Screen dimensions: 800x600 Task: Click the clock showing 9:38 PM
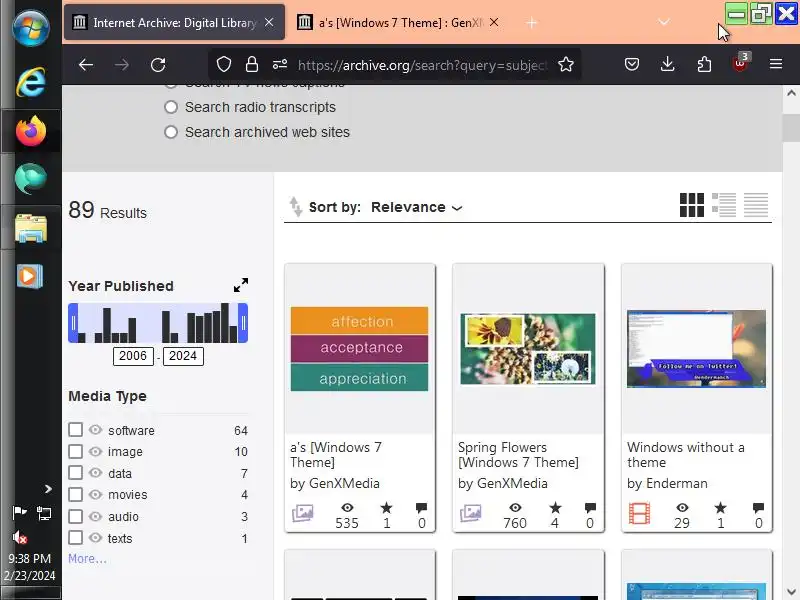tap(30, 559)
